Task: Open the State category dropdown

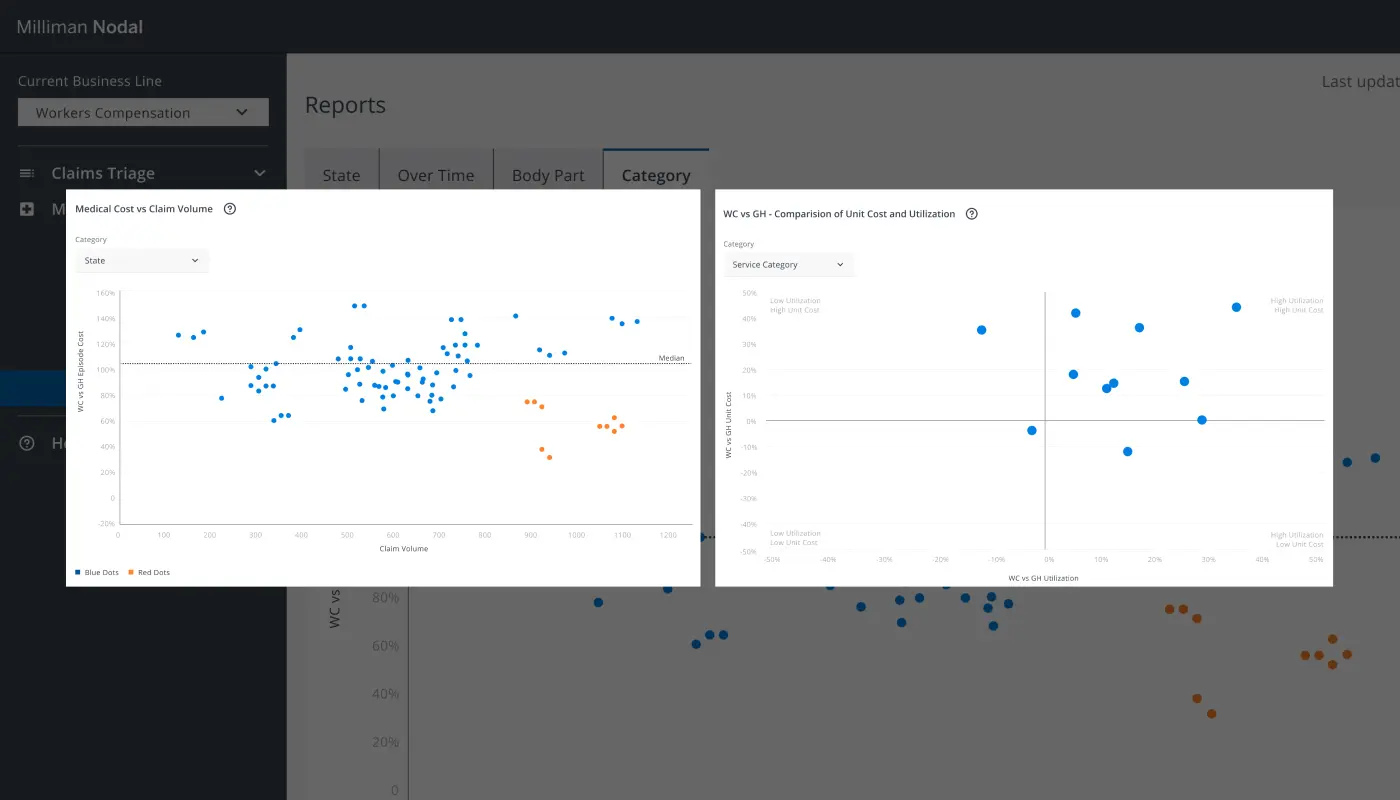Action: pyautogui.click(x=142, y=261)
